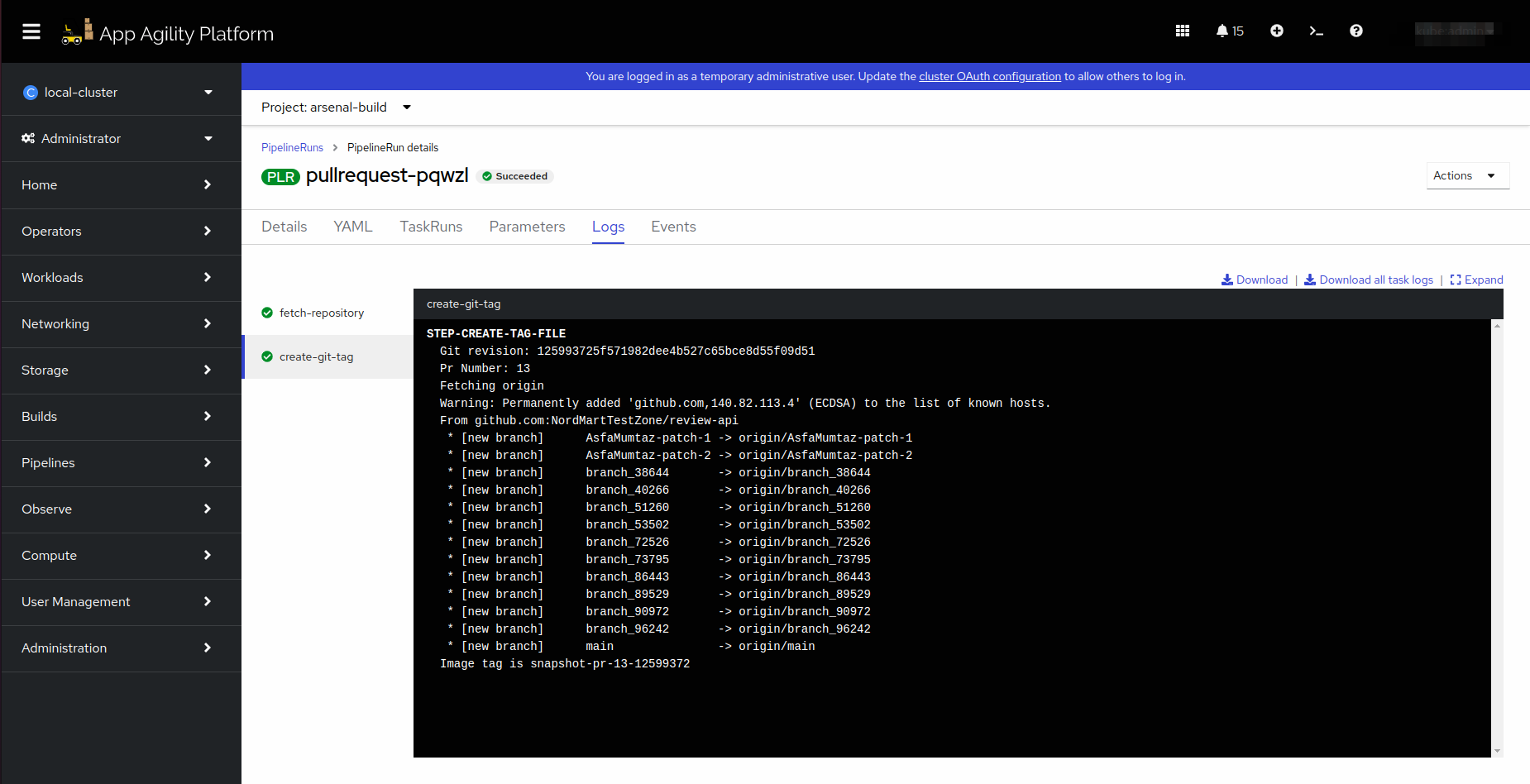Open the cluster OAuth configuration link
Viewport: 1530px width, 784px height.
(x=989, y=76)
